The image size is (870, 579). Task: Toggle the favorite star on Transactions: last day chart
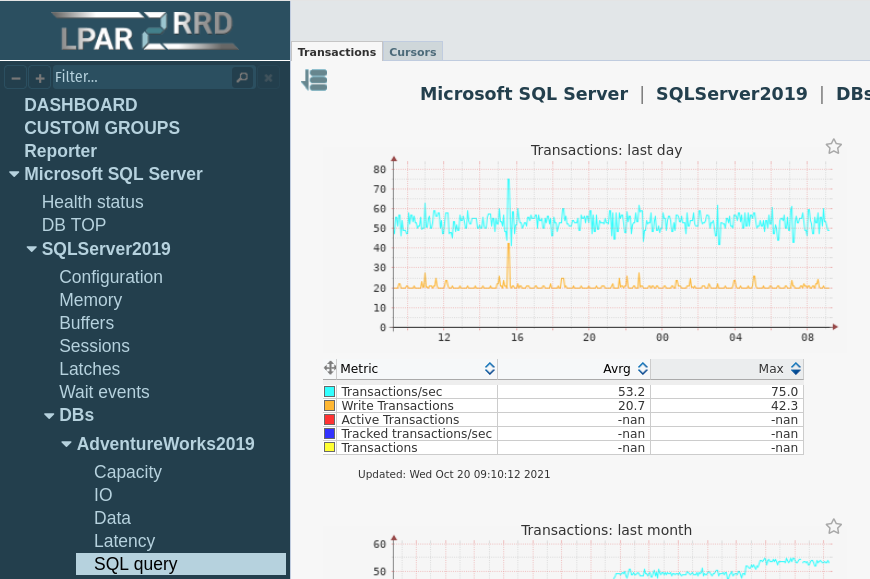click(834, 146)
